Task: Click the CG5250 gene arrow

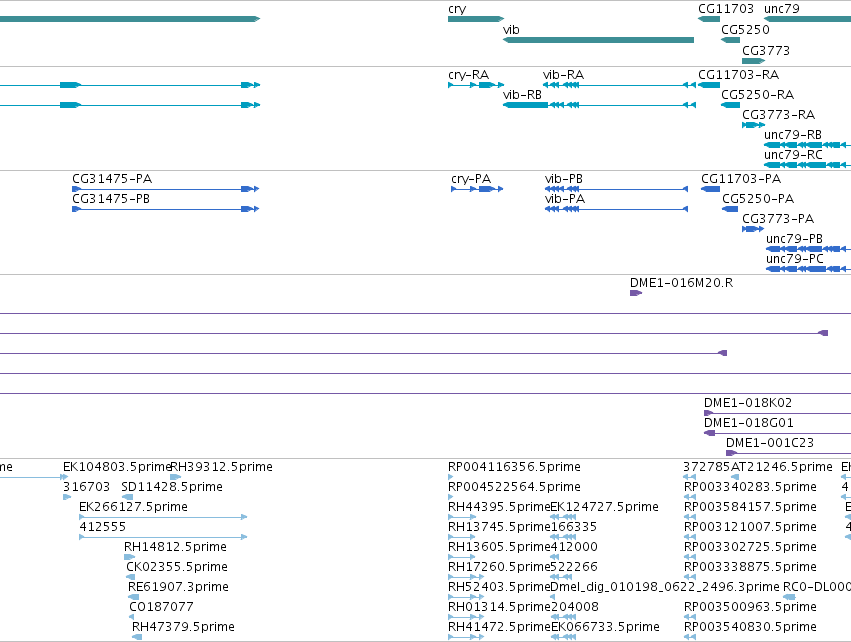Action: click(x=731, y=40)
